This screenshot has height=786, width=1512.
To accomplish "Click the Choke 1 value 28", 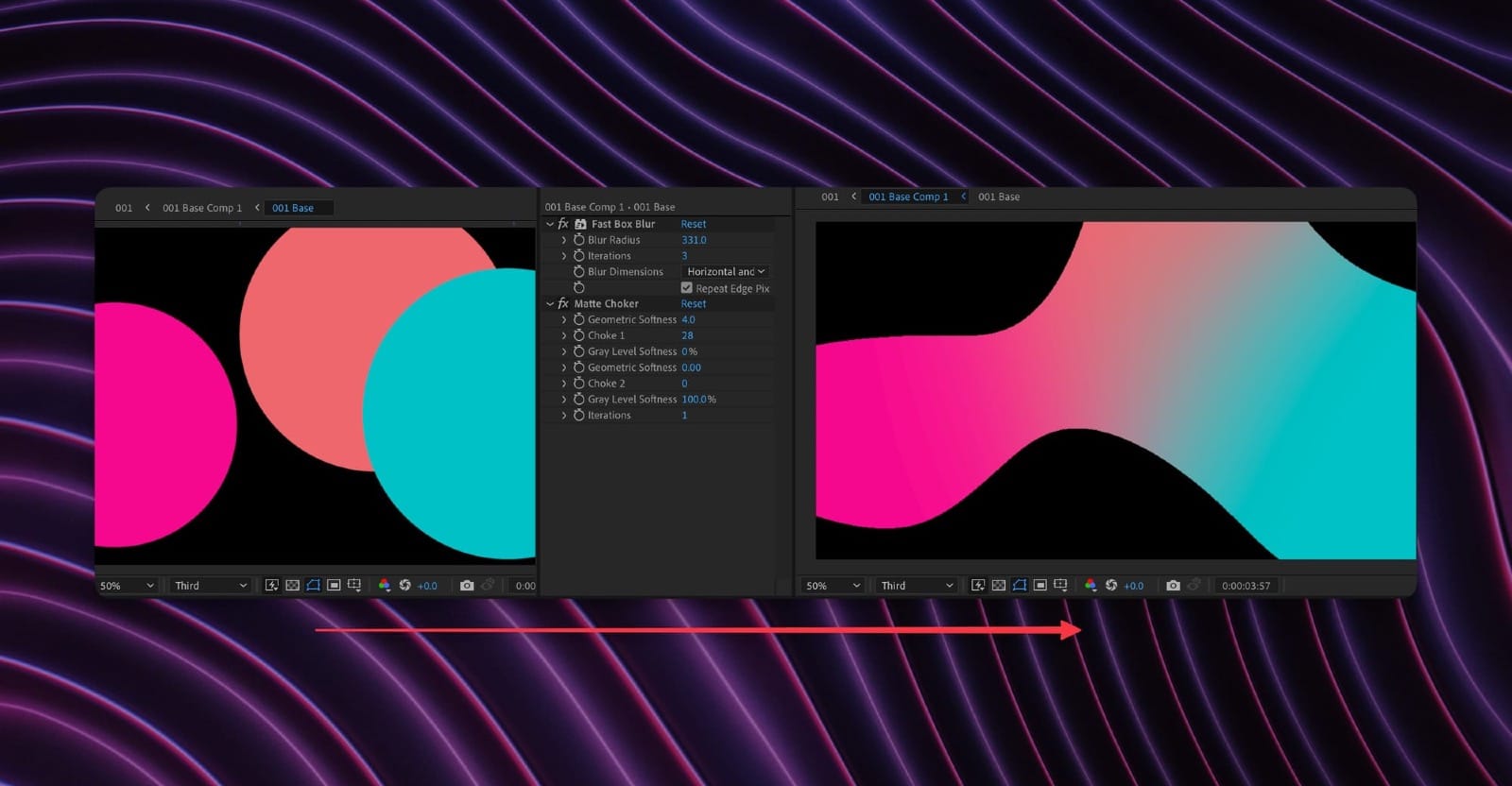I will pyautogui.click(x=687, y=335).
